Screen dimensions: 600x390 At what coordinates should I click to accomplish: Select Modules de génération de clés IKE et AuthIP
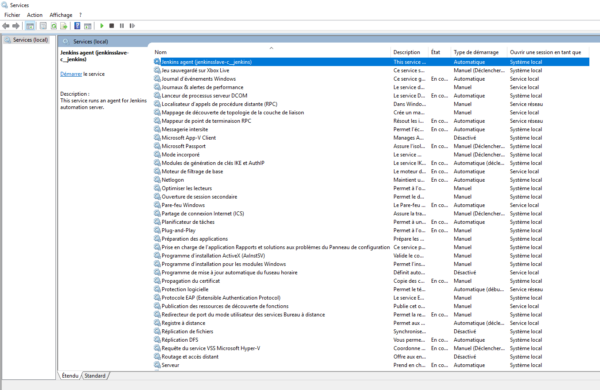(371, 163)
